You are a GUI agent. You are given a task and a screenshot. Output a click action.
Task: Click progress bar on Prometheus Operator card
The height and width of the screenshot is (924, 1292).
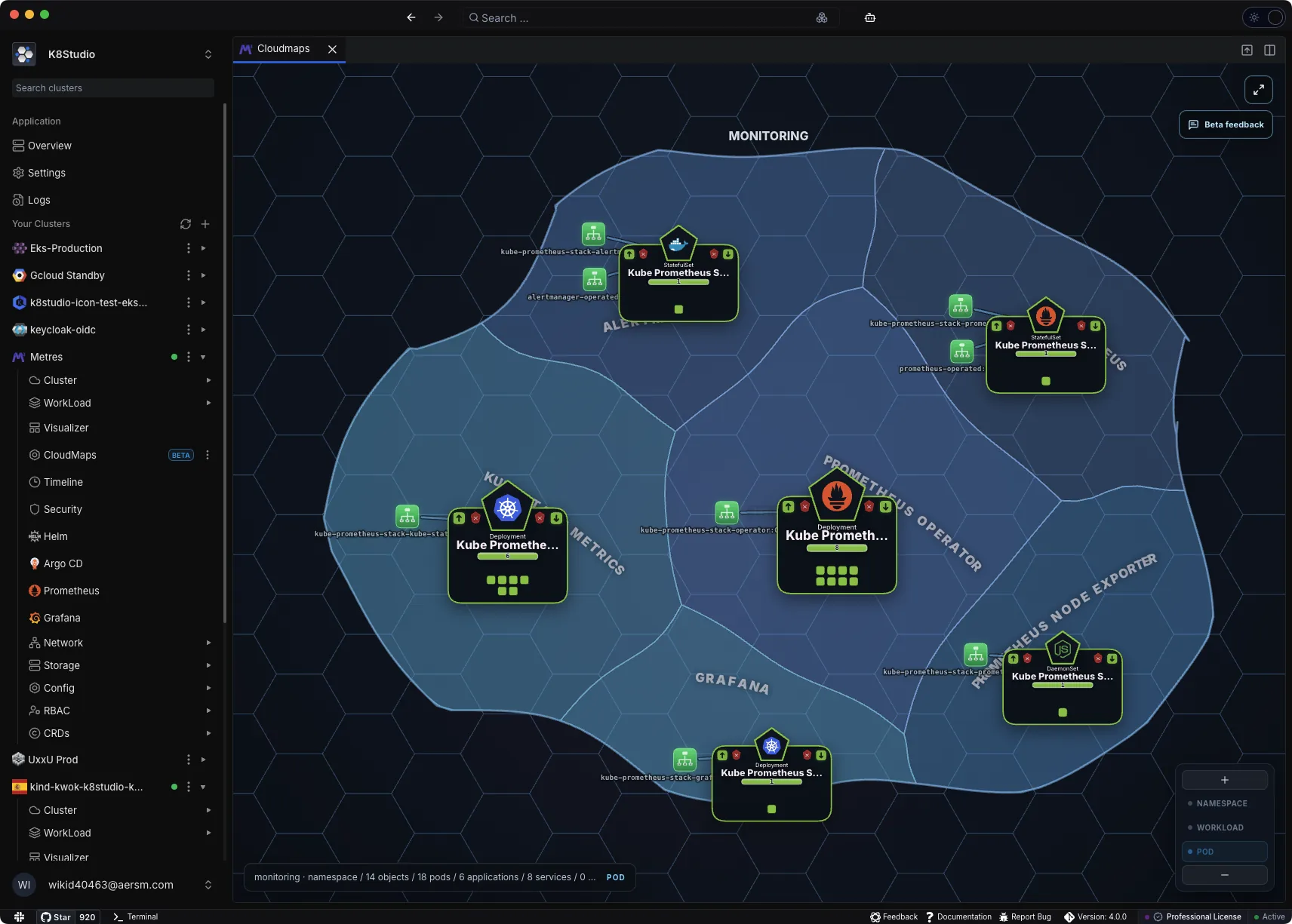point(837,548)
